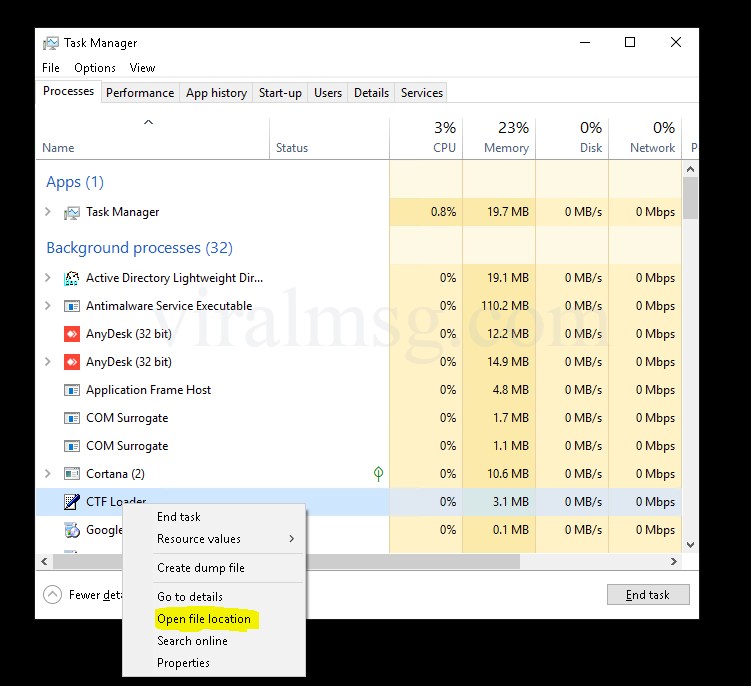
Task: Click the vertical scrollbar down arrow
Action: [x=690, y=545]
